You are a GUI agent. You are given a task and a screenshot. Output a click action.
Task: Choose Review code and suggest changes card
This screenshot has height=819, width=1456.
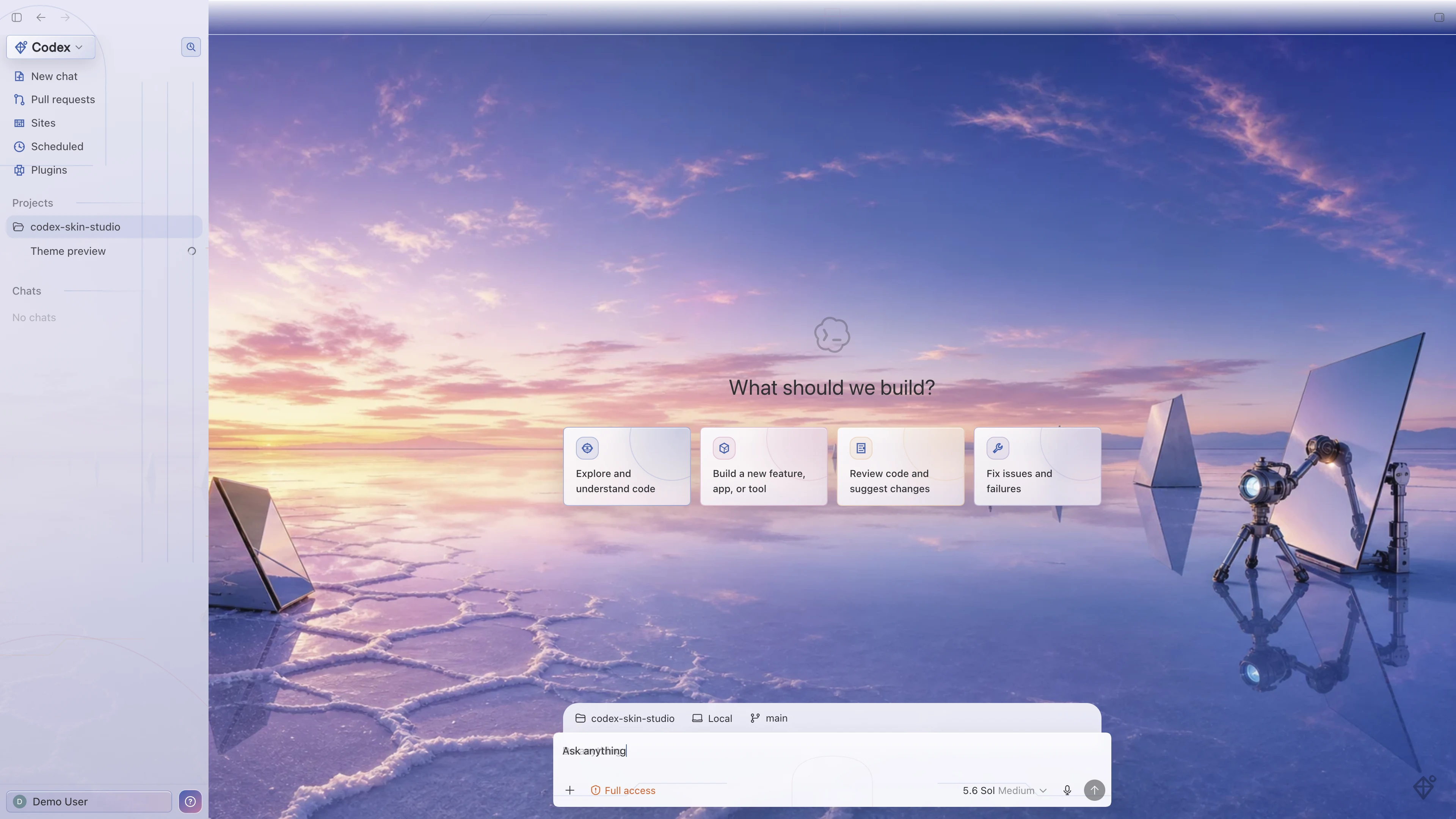pos(901,466)
